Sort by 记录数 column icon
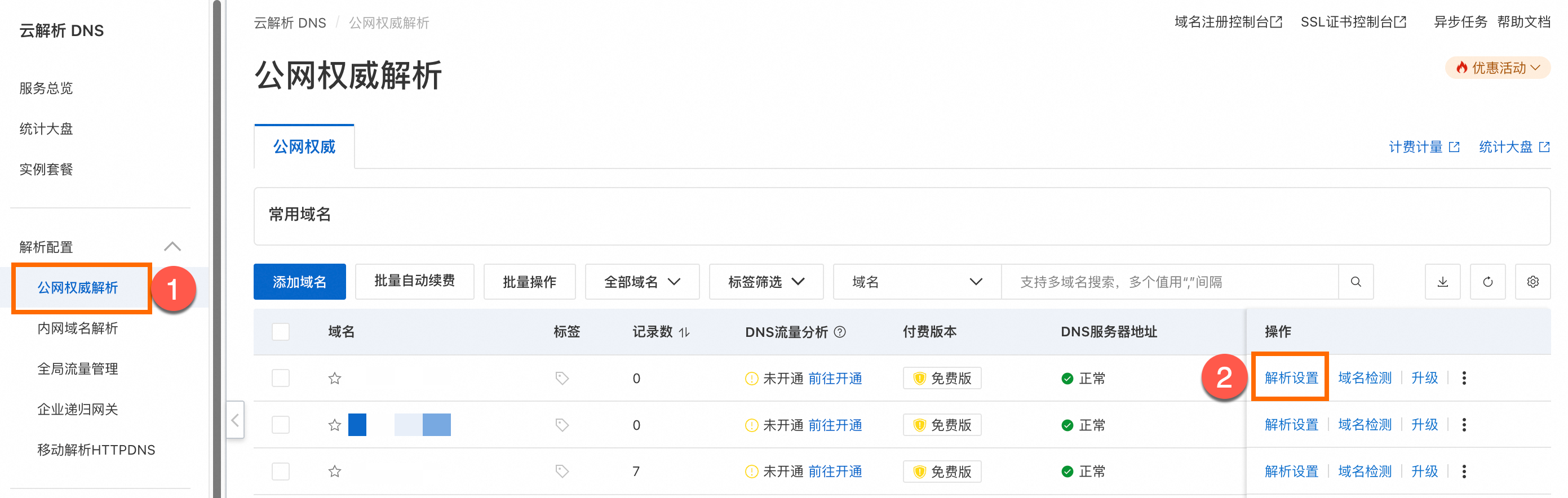The width and height of the screenshot is (1568, 498). (685, 332)
